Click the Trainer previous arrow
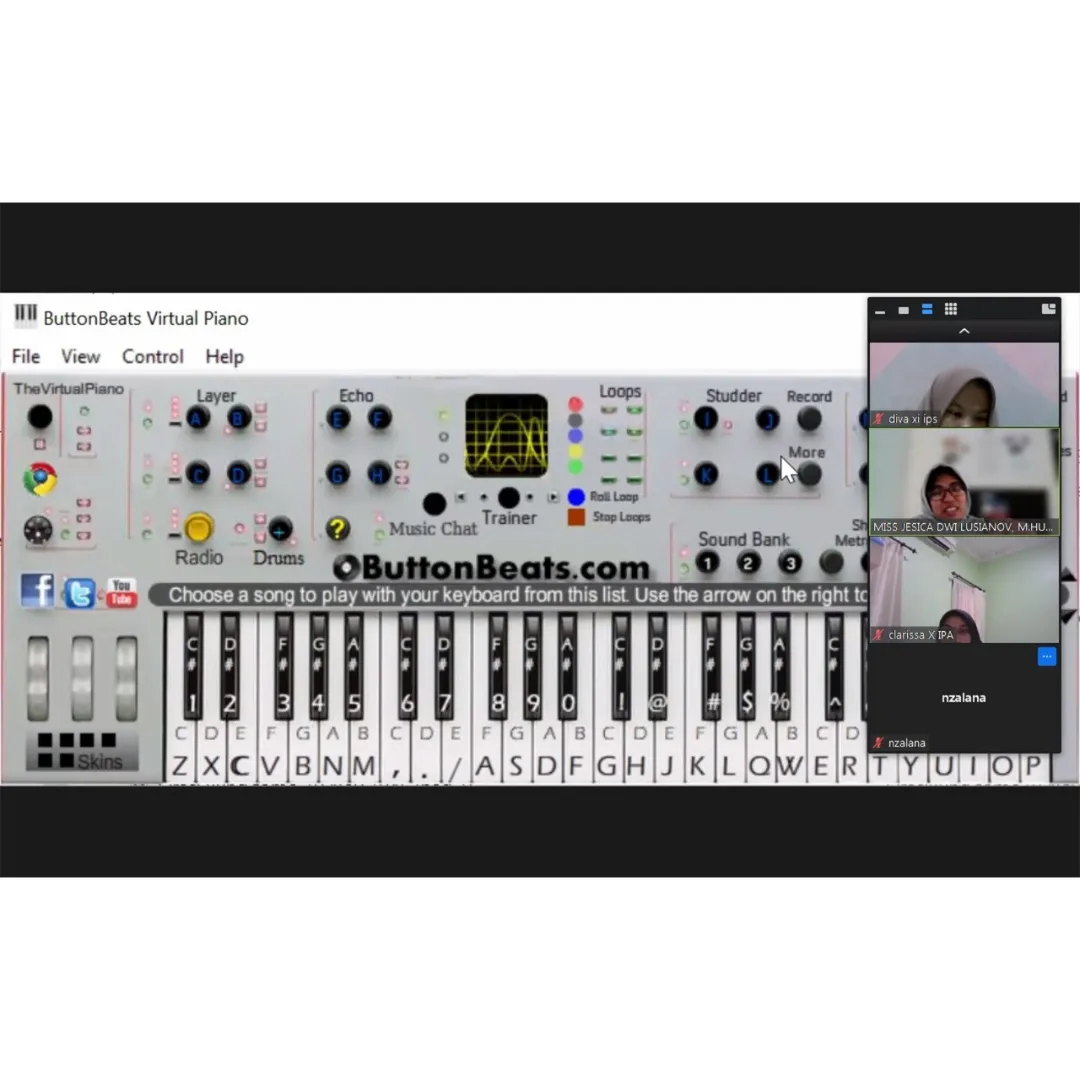Viewport: 1080px width, 1080px height. [461, 497]
